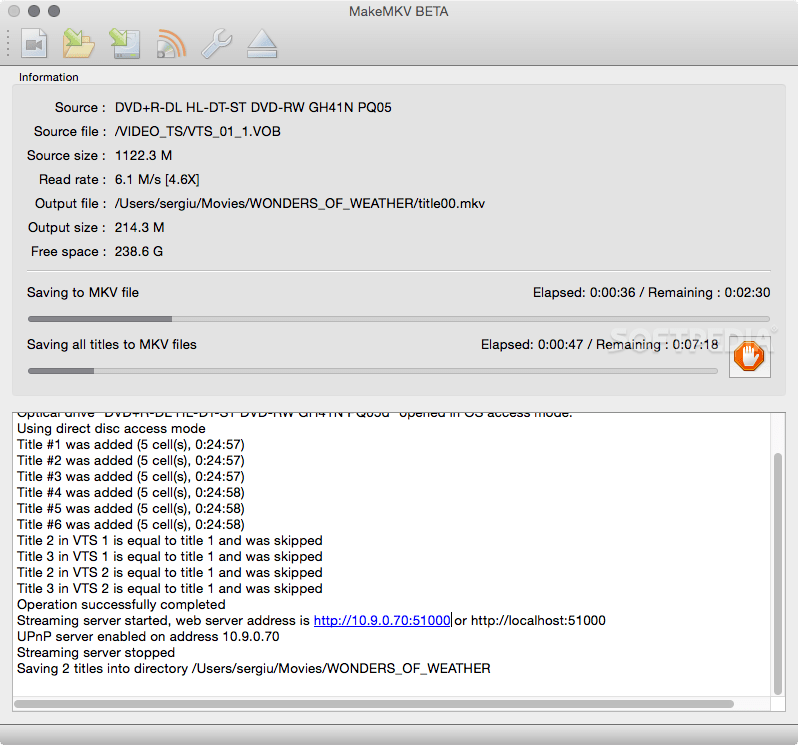Click log line 'Title 2 in VTS 2 is equal'
The width and height of the screenshot is (798, 745).
(169, 572)
